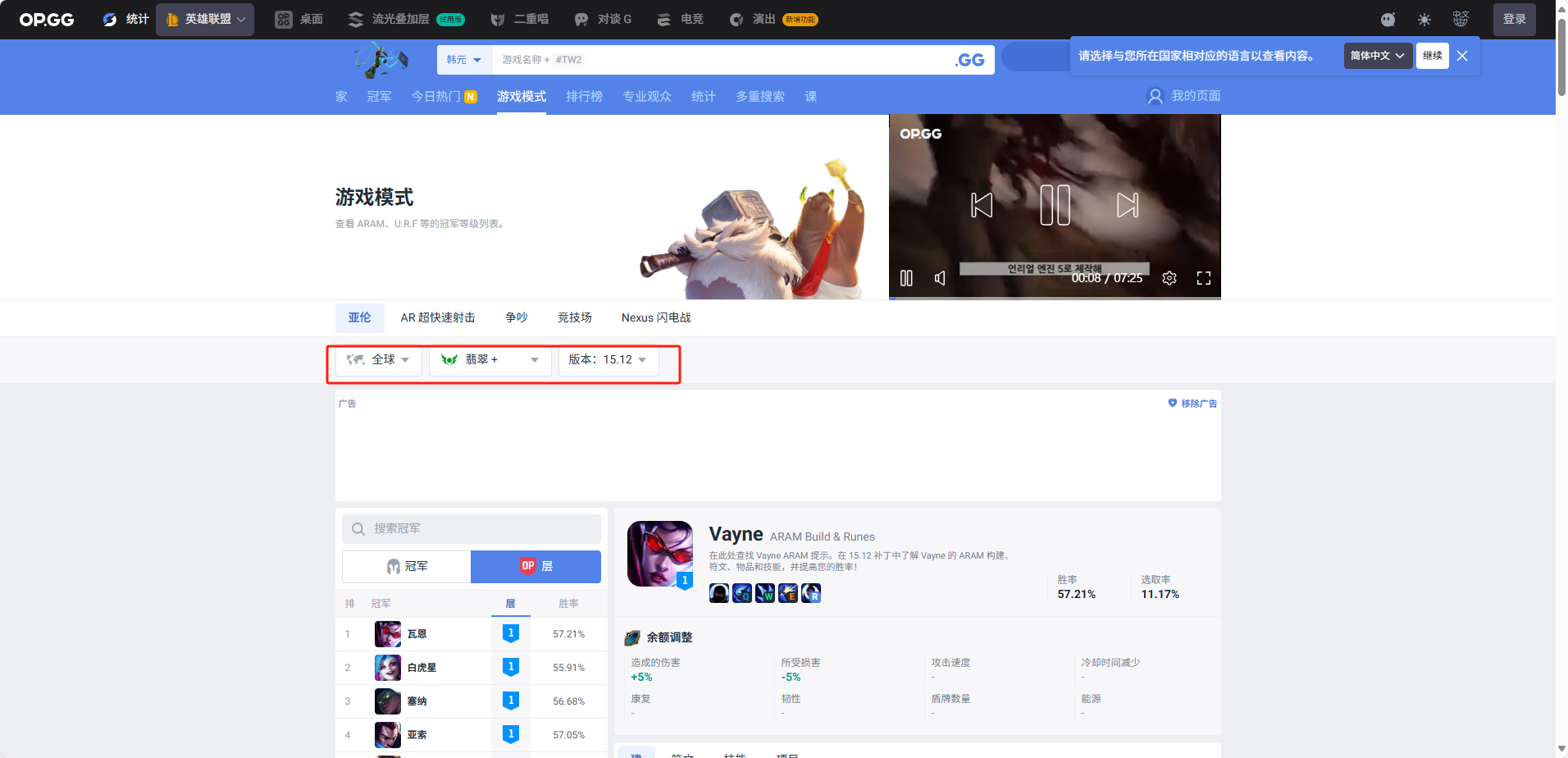Image resolution: width=1568 pixels, height=758 pixels.
Task: Sort list by 胜率 win rate header
Action: pyautogui.click(x=568, y=604)
